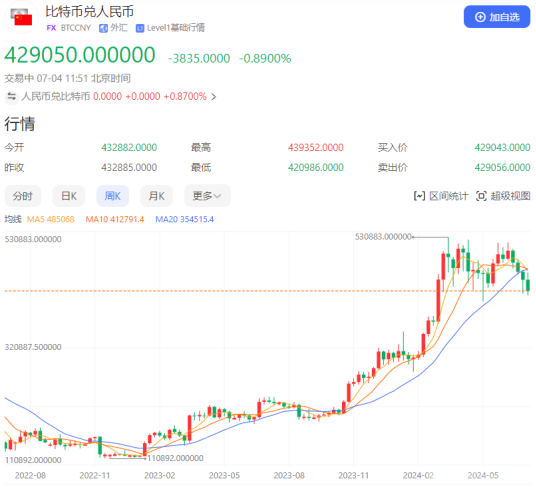Switch to the 分时 chart tab

23,196
